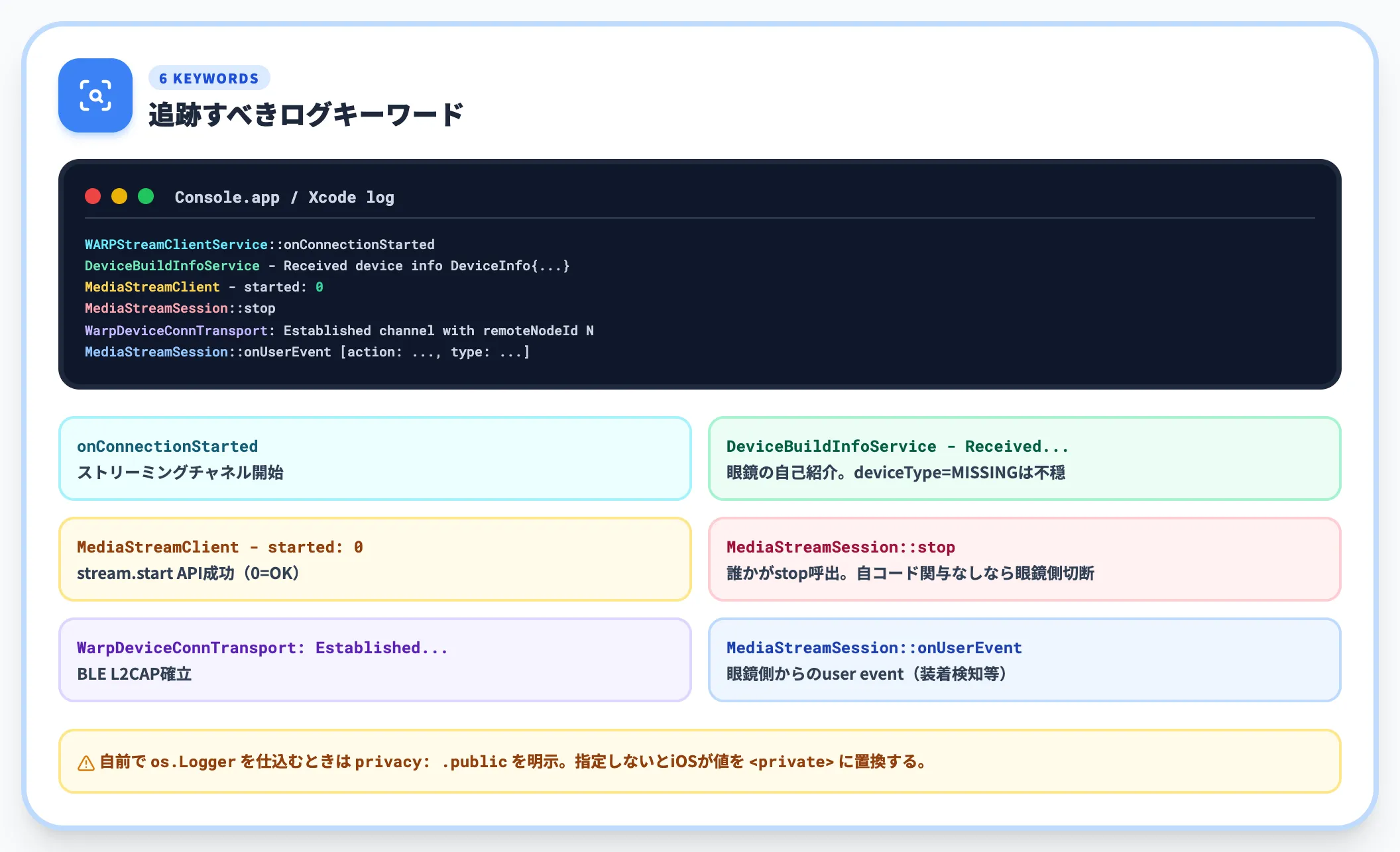Image resolution: width=1400 pixels, height=852 pixels.
Task: Open the MediaStreamClient - started: 0 card
Action: click(x=375, y=559)
